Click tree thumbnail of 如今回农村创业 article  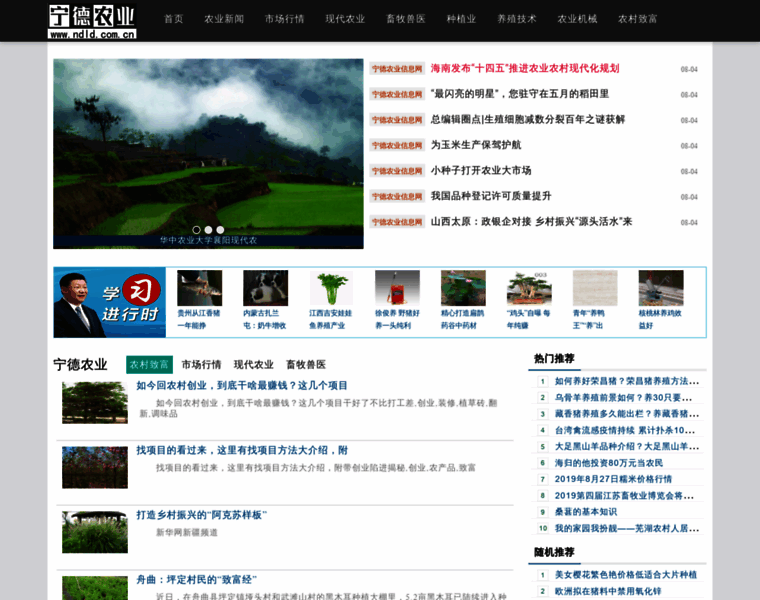[95, 403]
